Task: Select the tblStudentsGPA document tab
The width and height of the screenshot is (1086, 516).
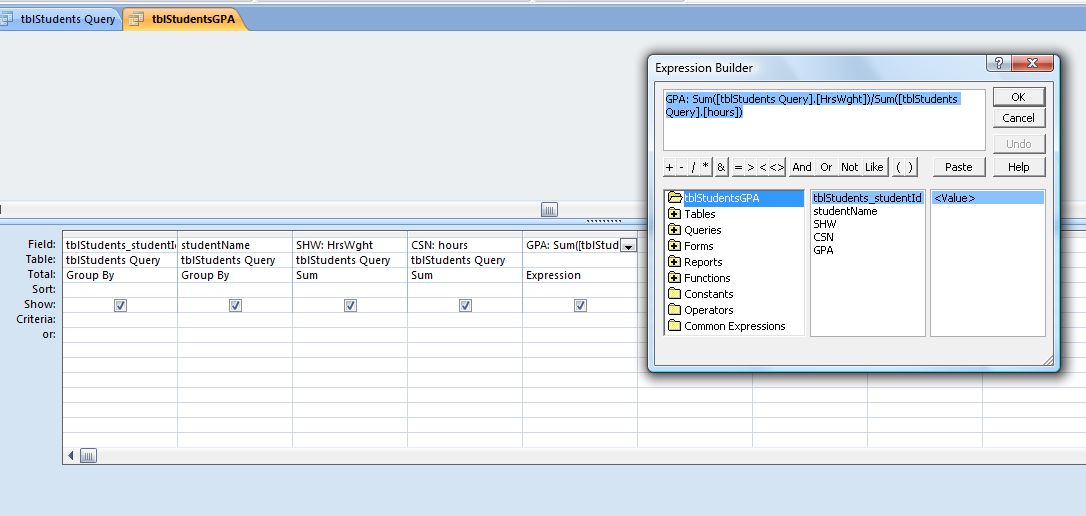Action: tap(185, 19)
